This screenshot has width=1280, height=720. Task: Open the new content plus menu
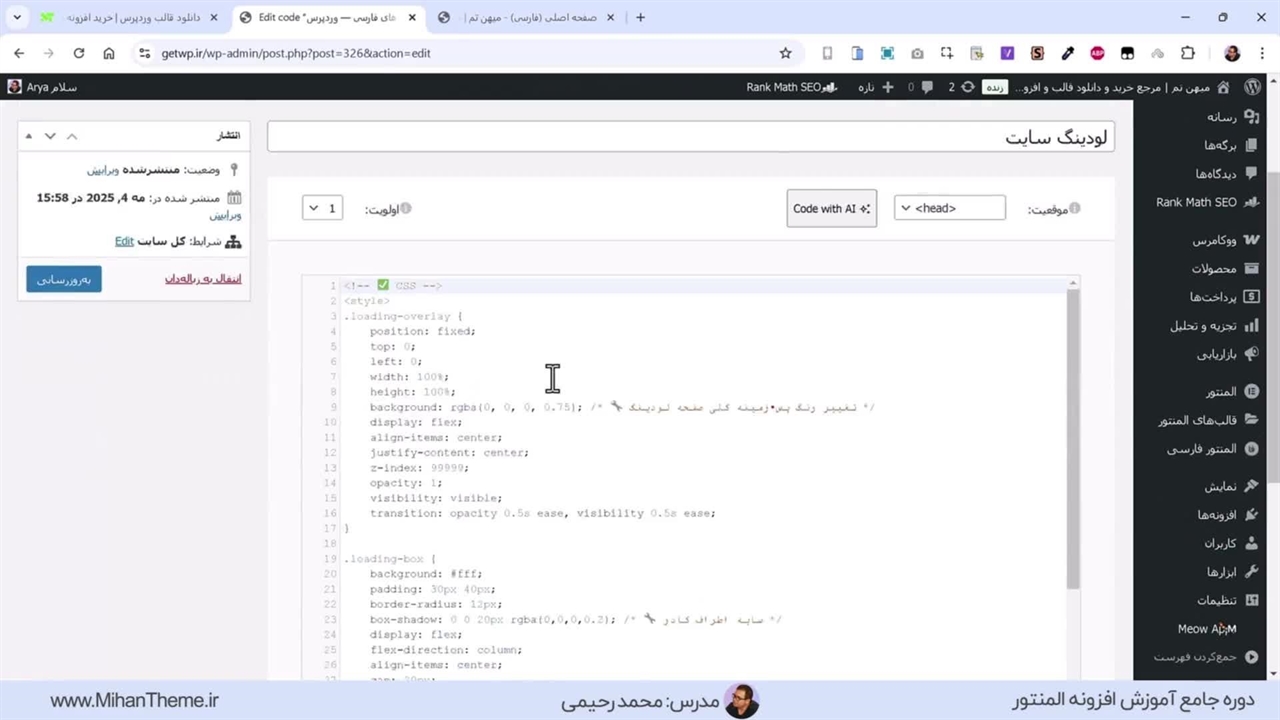878,87
